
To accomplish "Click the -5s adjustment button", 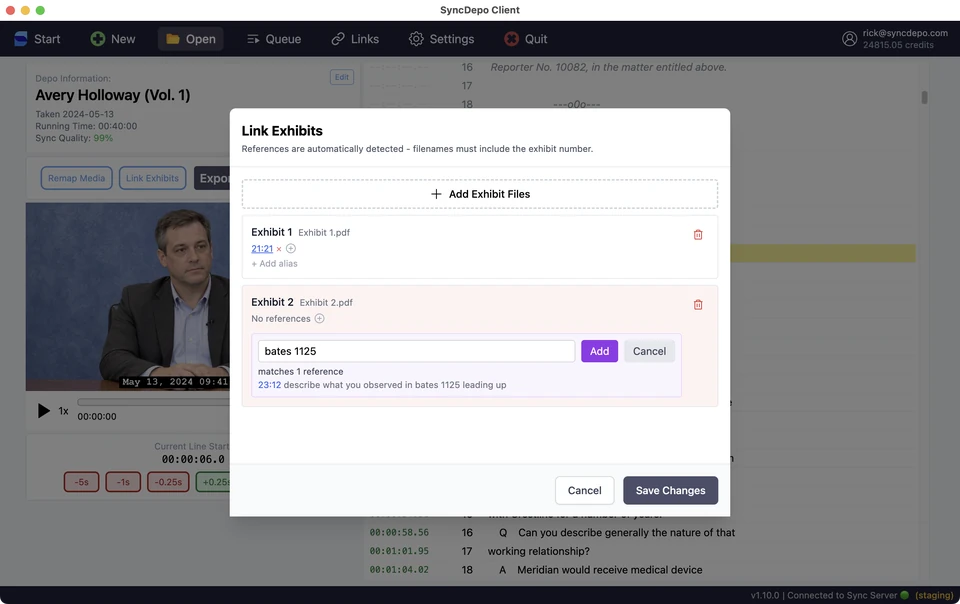I will [81, 482].
